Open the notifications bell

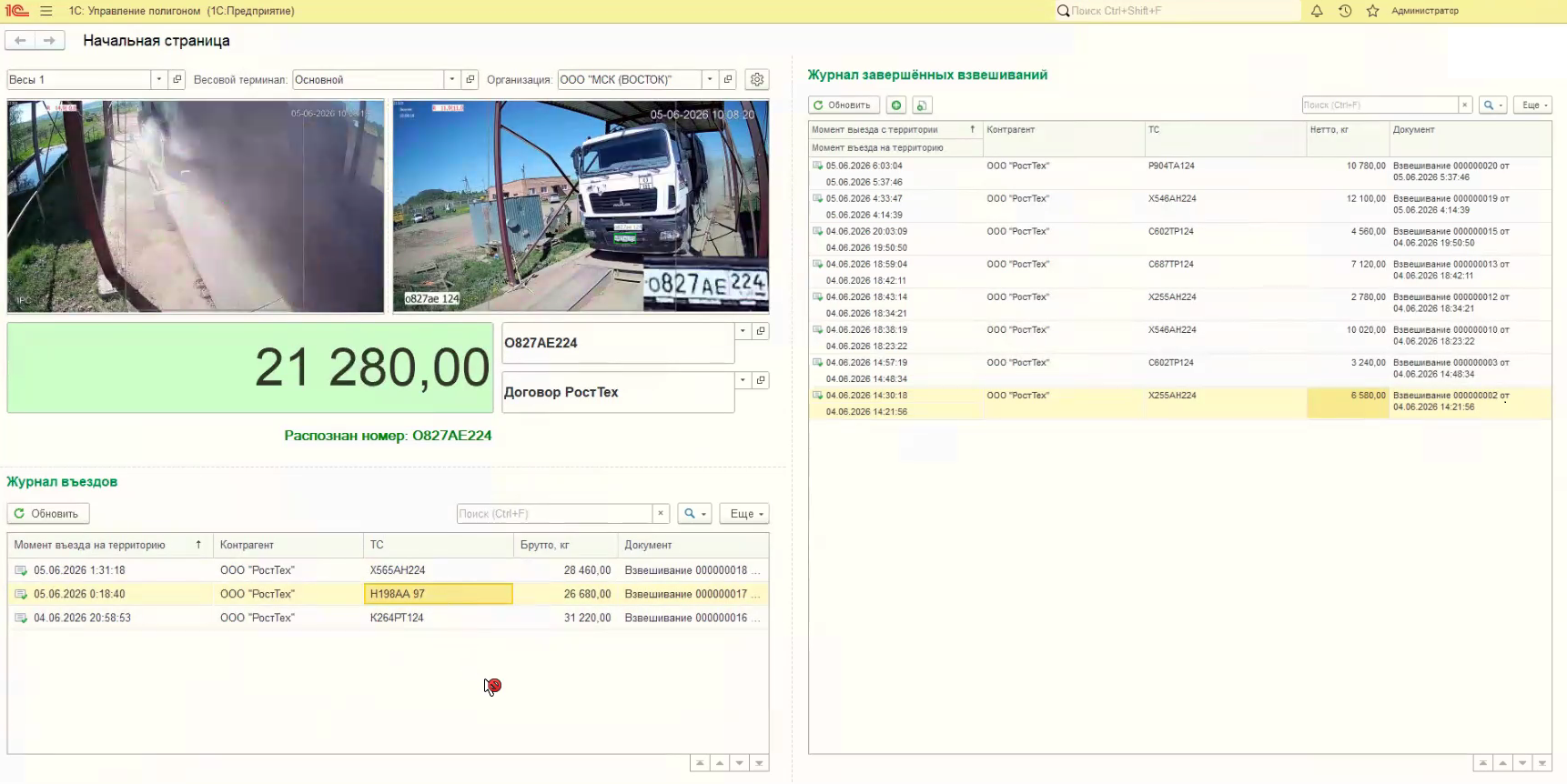pos(1317,11)
